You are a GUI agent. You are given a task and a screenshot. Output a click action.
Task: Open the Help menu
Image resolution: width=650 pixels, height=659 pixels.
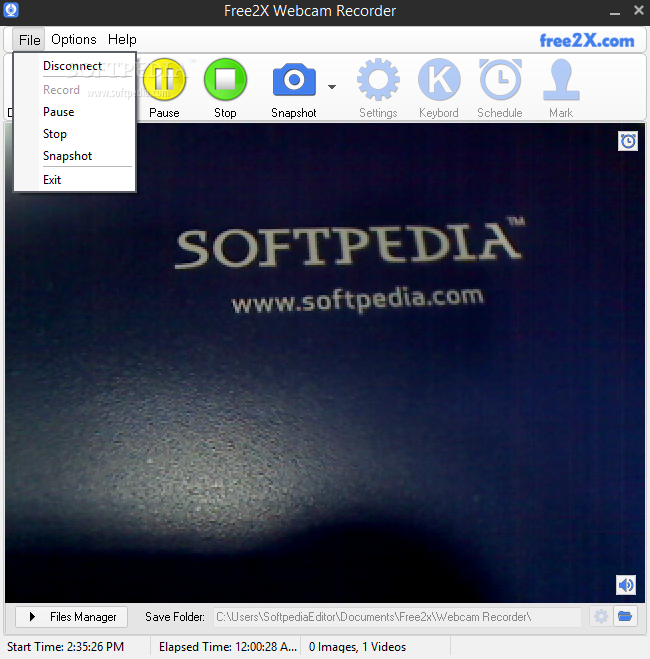point(122,40)
